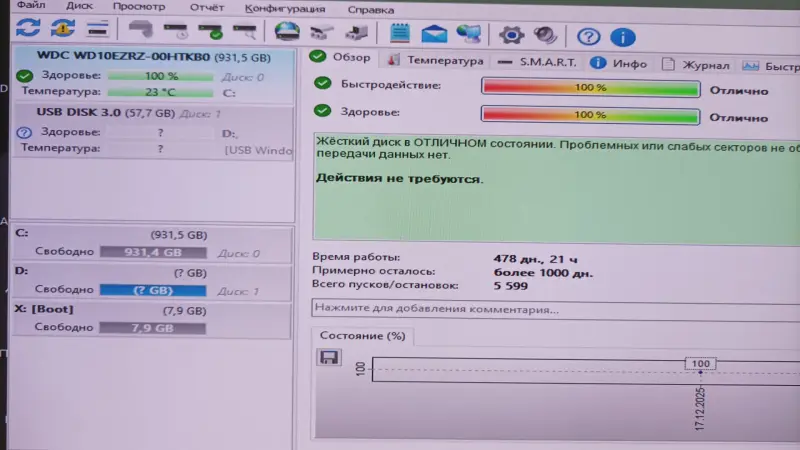Switch to the Журнал tab
This screenshot has width=800, height=450.
coord(695,65)
